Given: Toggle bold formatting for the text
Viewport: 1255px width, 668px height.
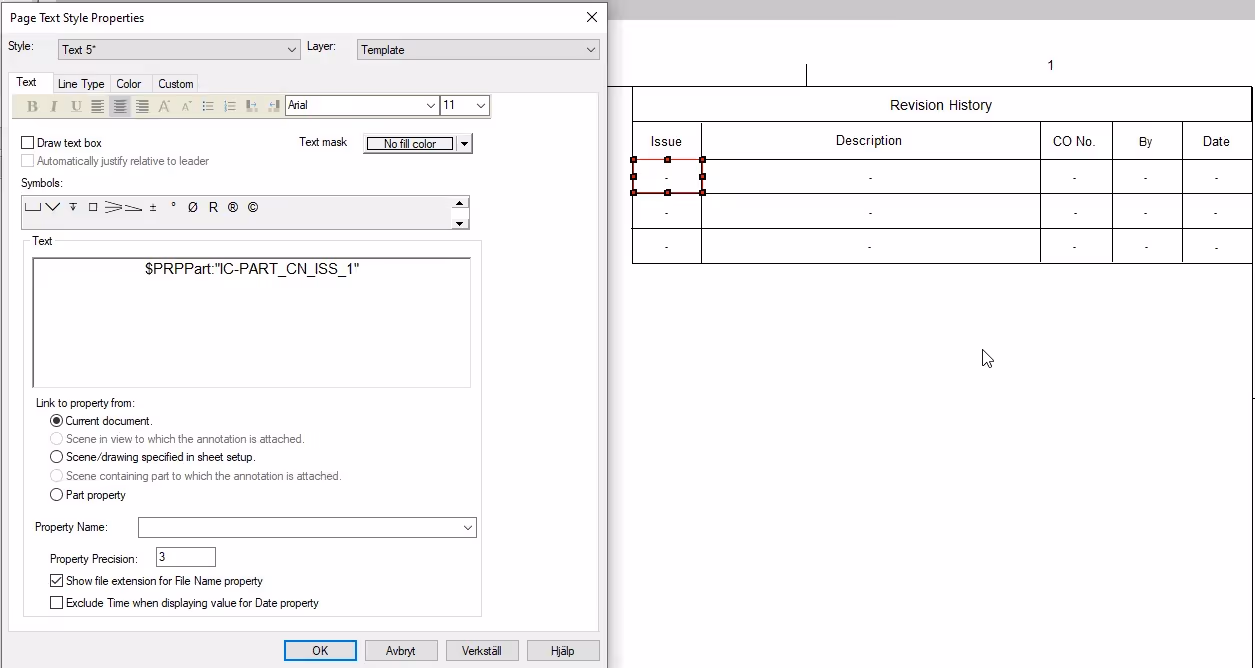Looking at the screenshot, I should pos(31,106).
